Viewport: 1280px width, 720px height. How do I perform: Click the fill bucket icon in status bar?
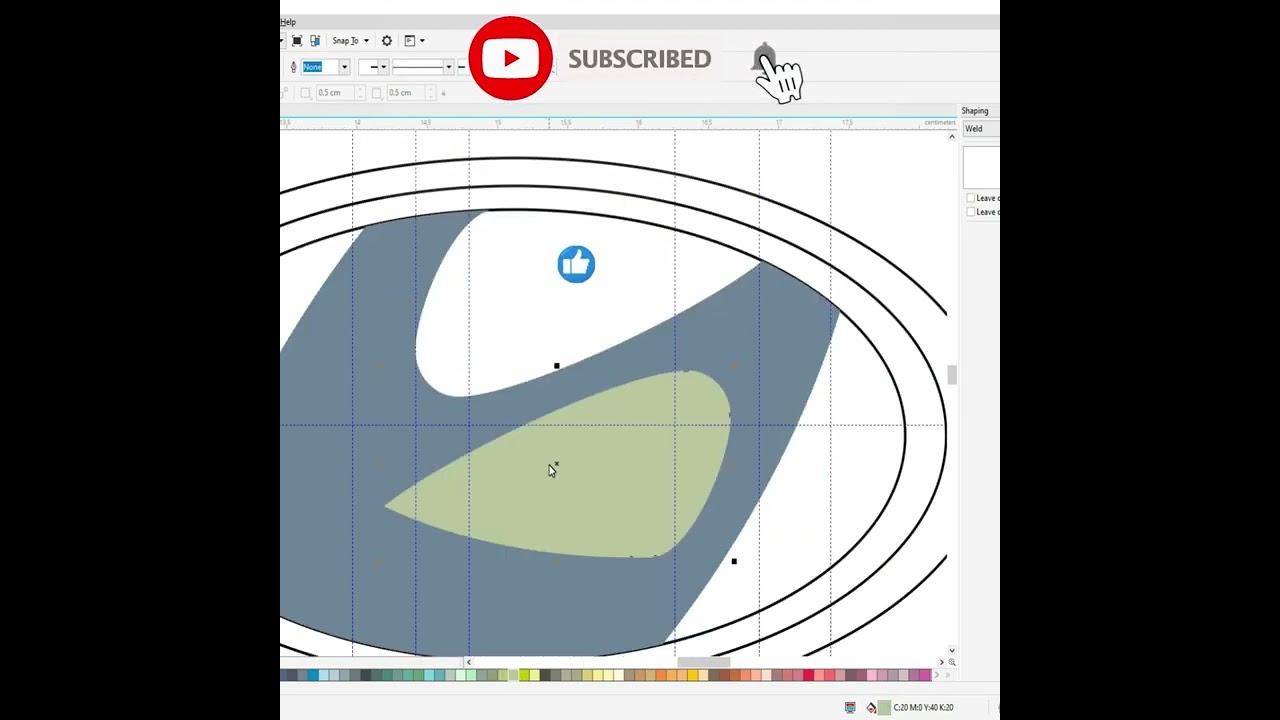(871, 708)
